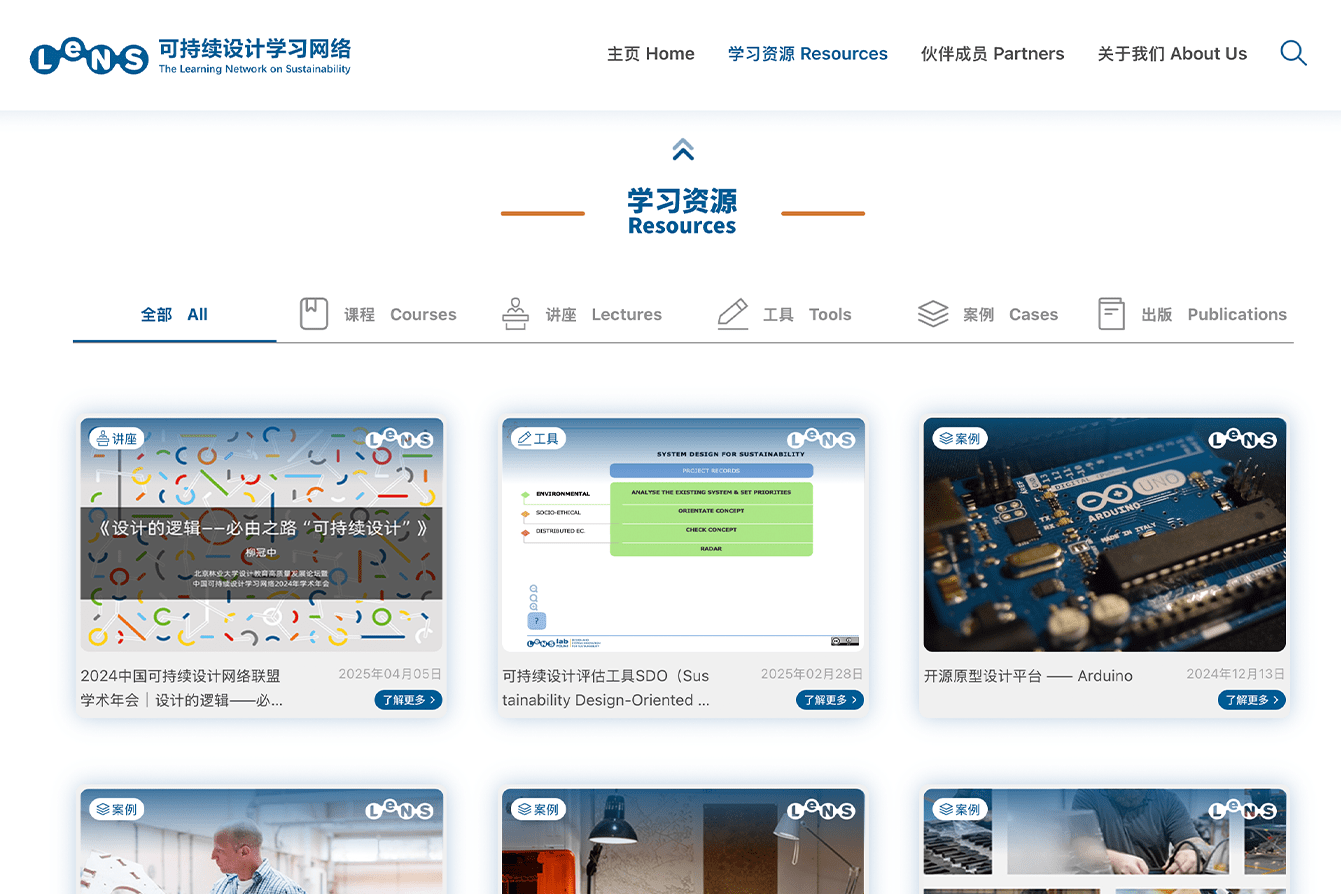
Task: Open 伙伴成员 Partners page
Action: coord(993,54)
